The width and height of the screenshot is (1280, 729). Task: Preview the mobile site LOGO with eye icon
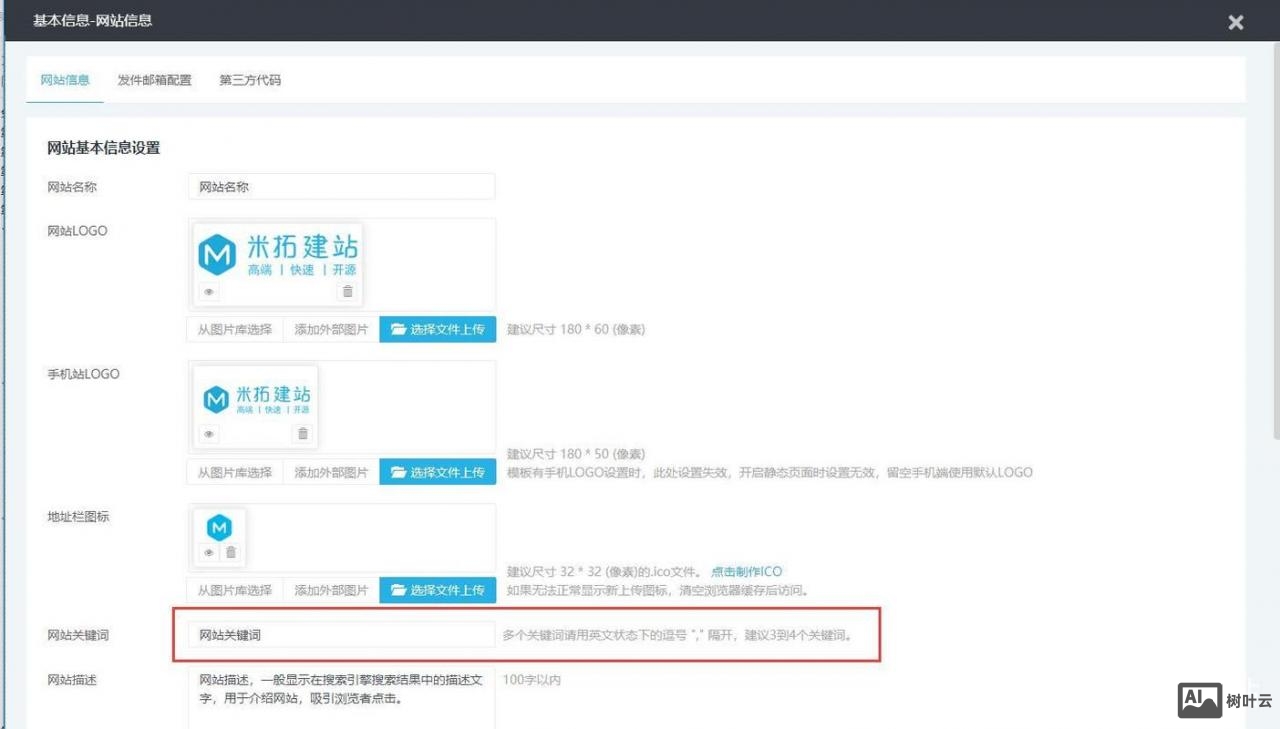208,433
